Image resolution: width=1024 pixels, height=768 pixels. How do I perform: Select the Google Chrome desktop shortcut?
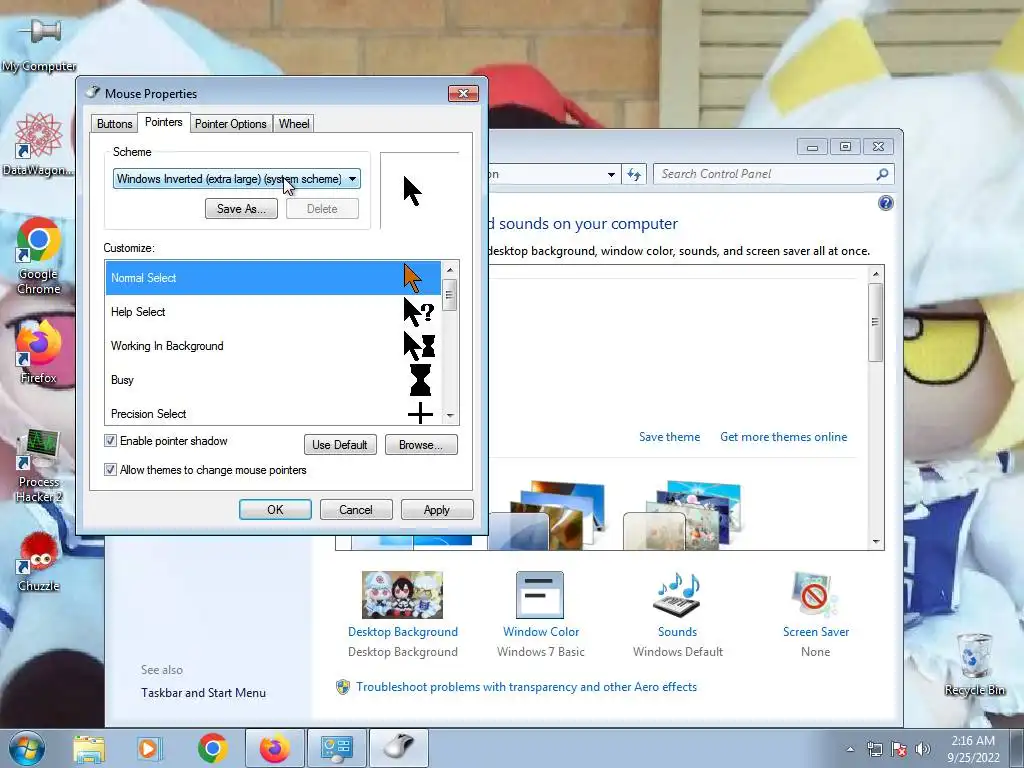click(39, 256)
